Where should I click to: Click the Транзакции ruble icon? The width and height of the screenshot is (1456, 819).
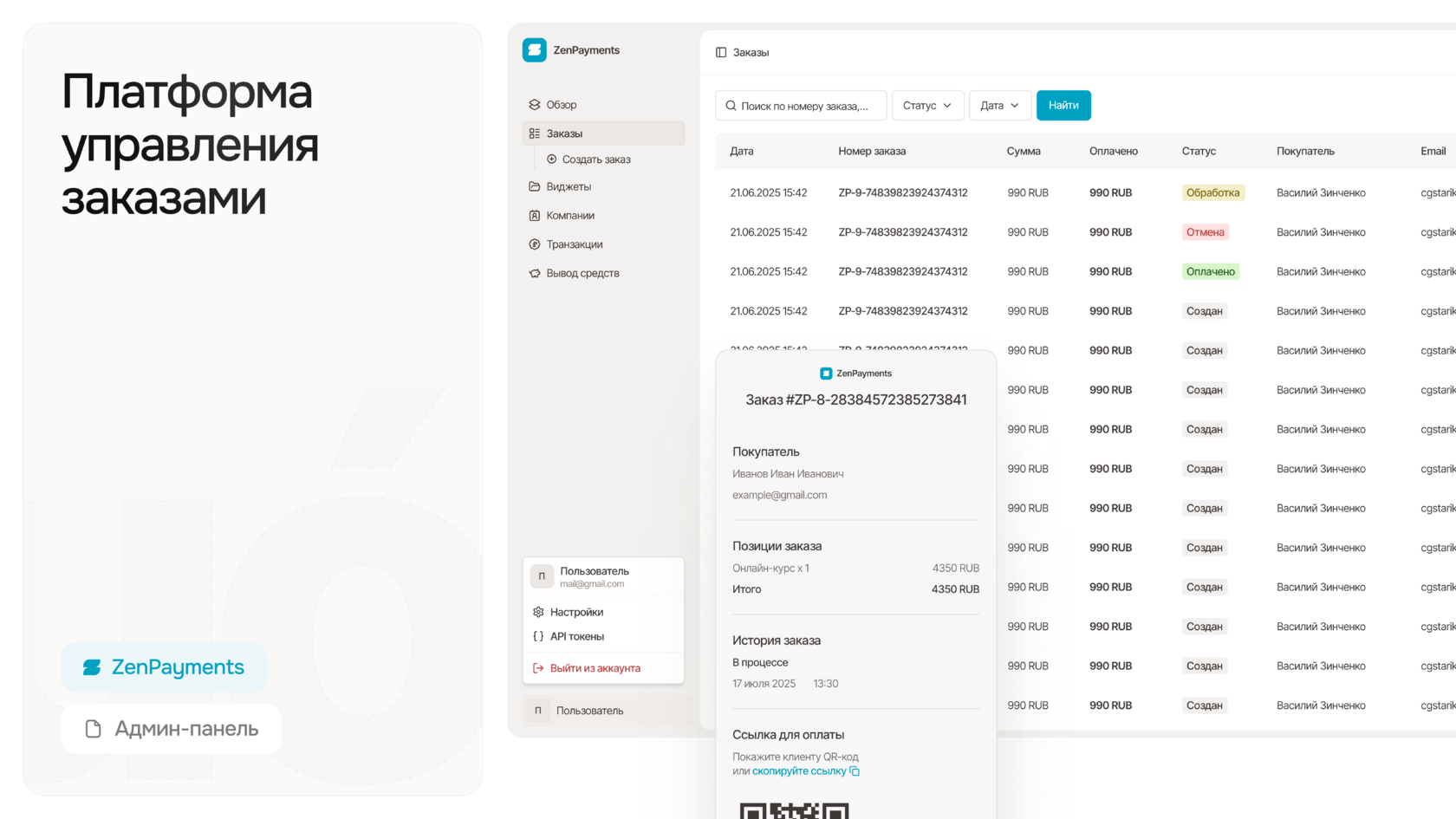[x=535, y=244]
